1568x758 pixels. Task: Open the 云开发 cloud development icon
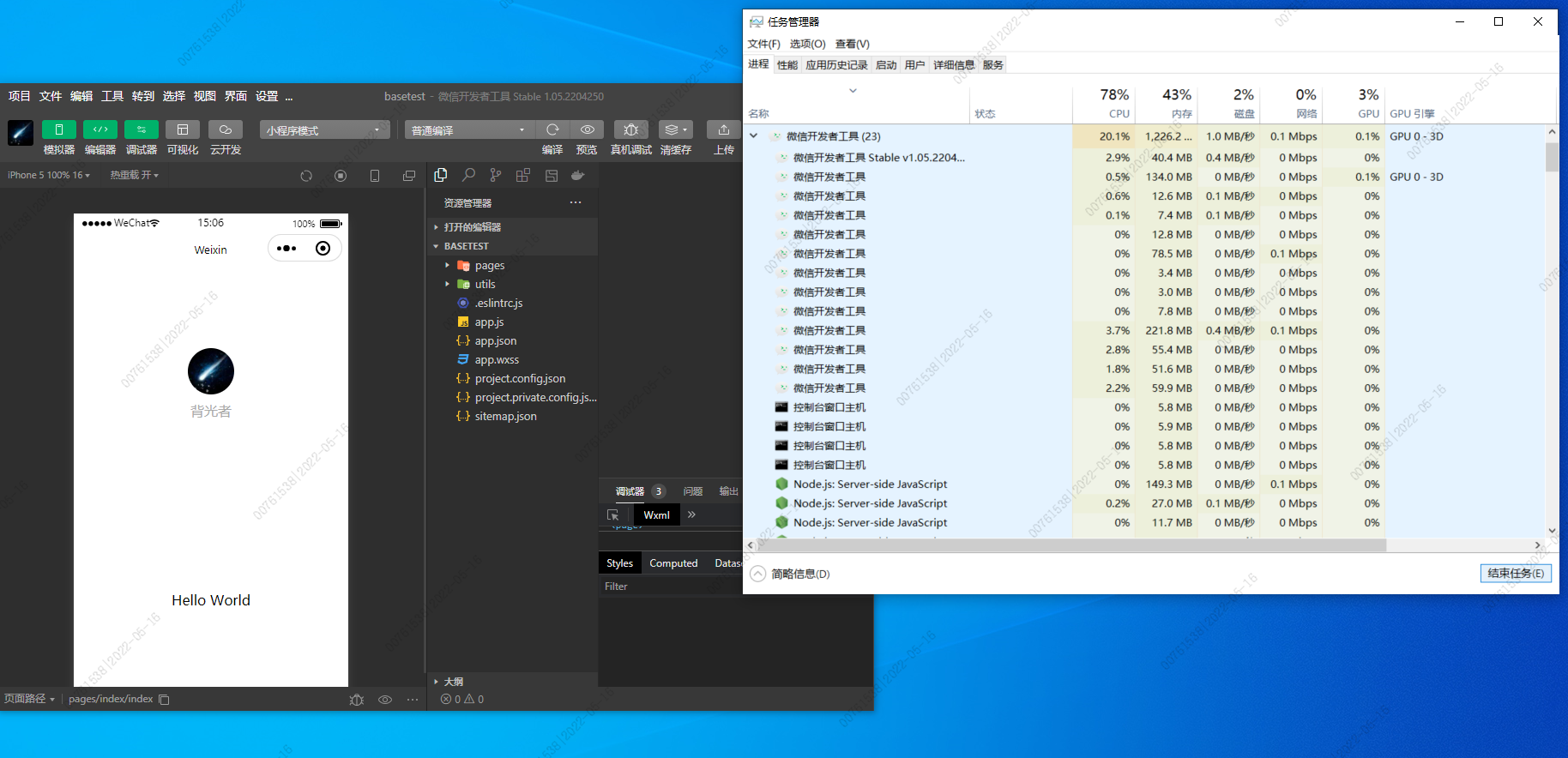click(226, 129)
